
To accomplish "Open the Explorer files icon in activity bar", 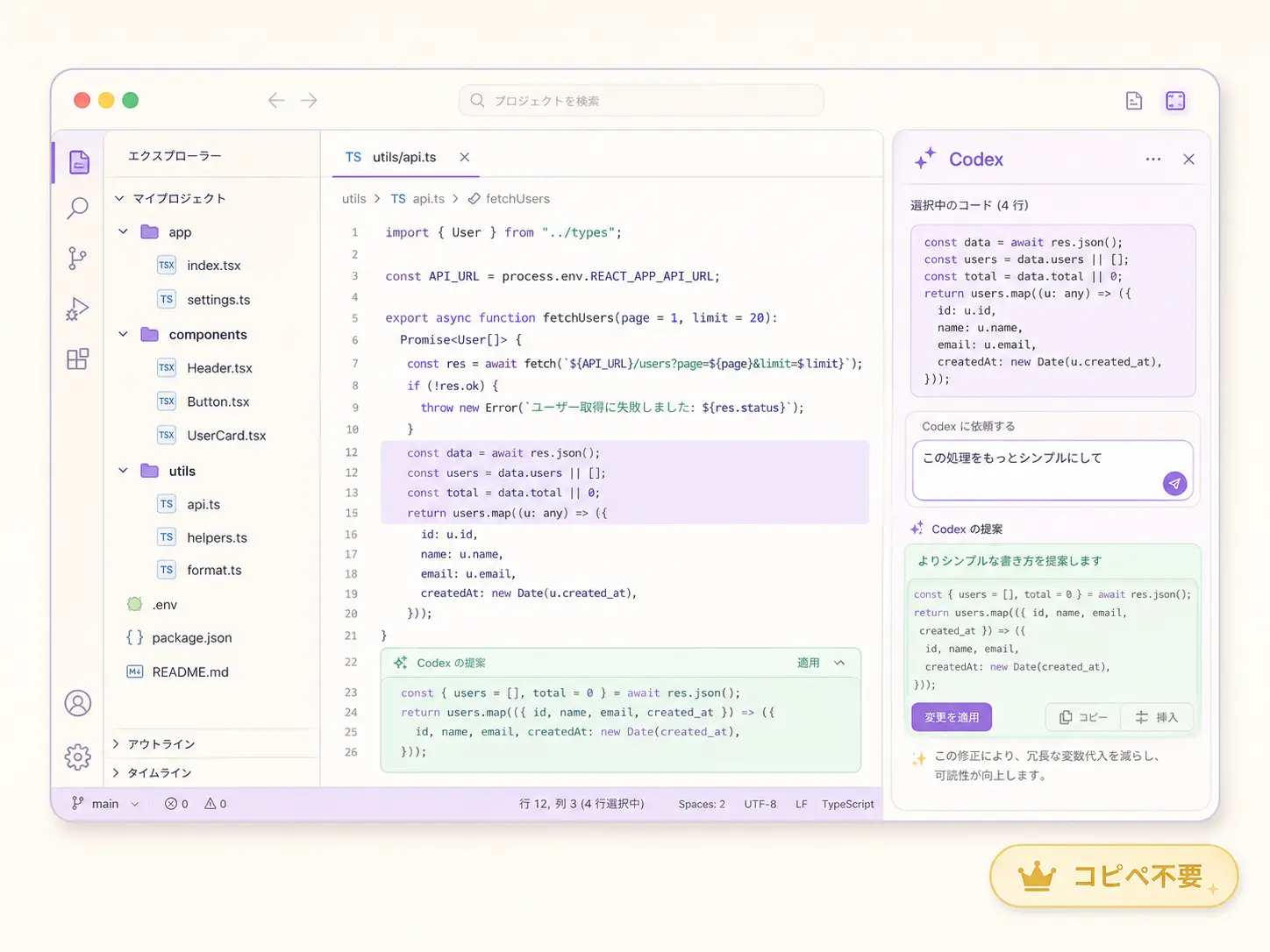I will [79, 162].
